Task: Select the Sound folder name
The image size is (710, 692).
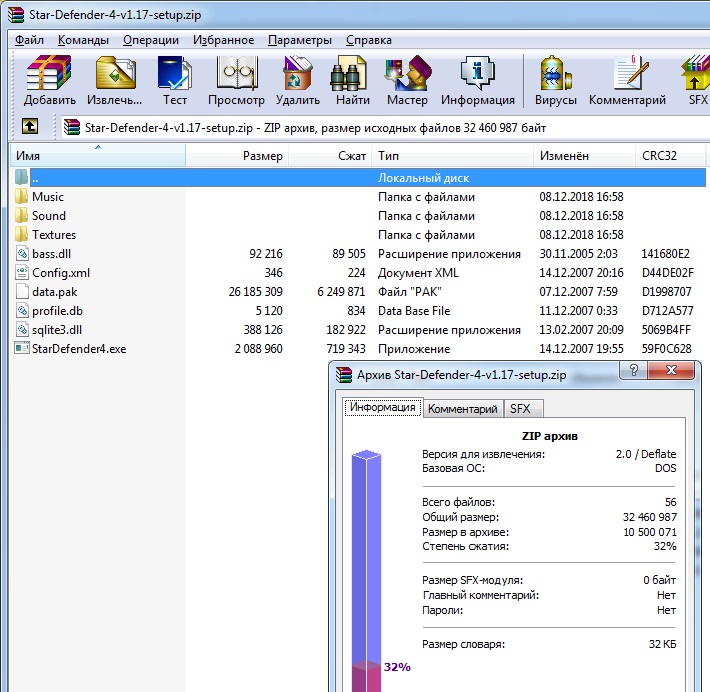Action: tap(49, 216)
